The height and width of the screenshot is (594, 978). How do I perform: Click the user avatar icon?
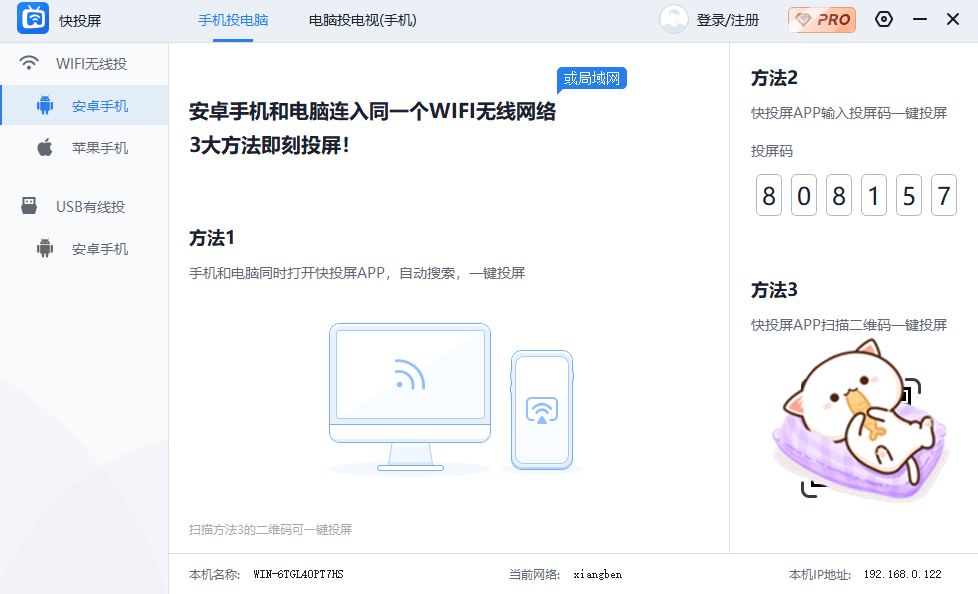tap(673, 18)
